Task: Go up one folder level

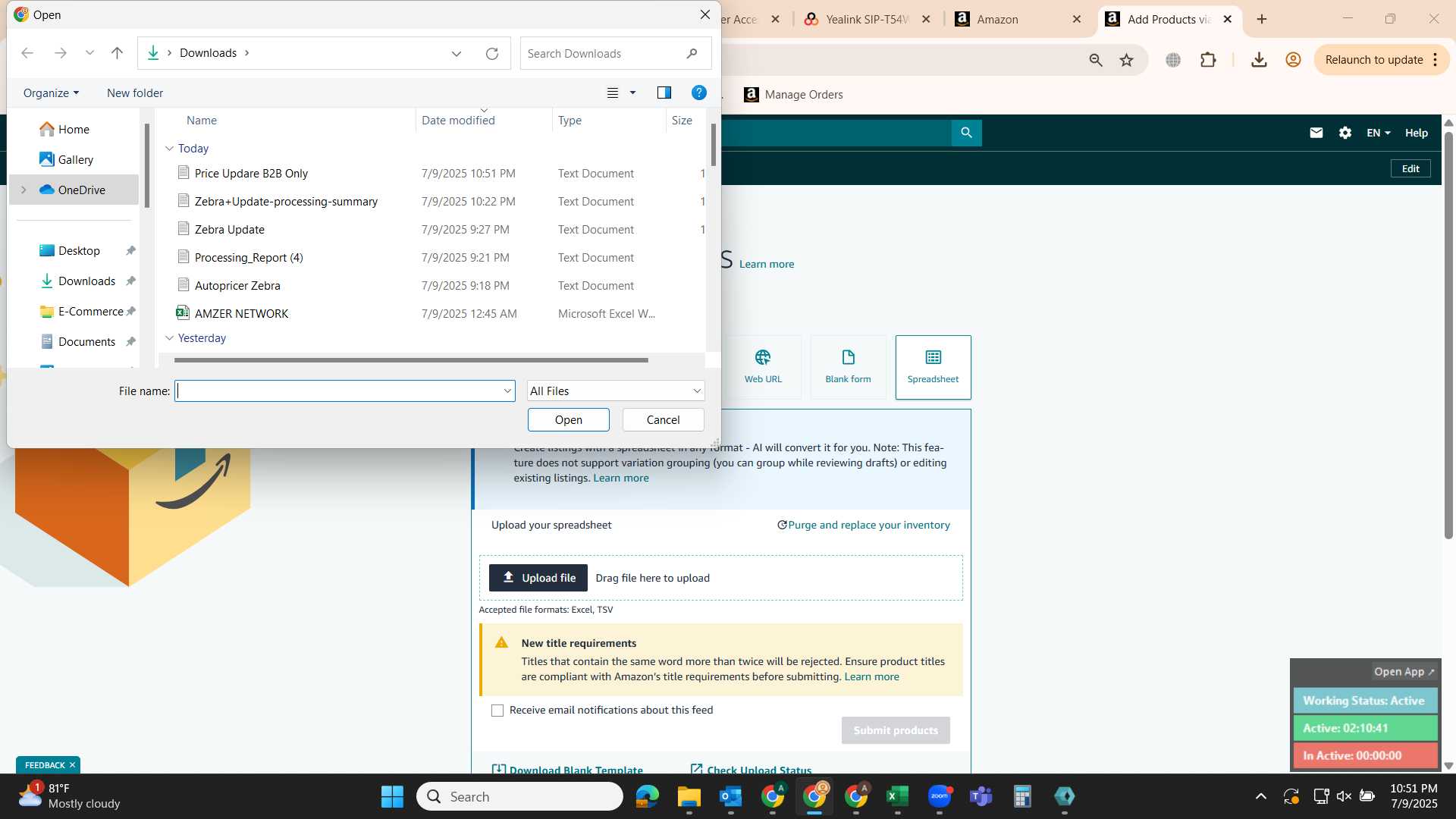Action: coord(117,53)
